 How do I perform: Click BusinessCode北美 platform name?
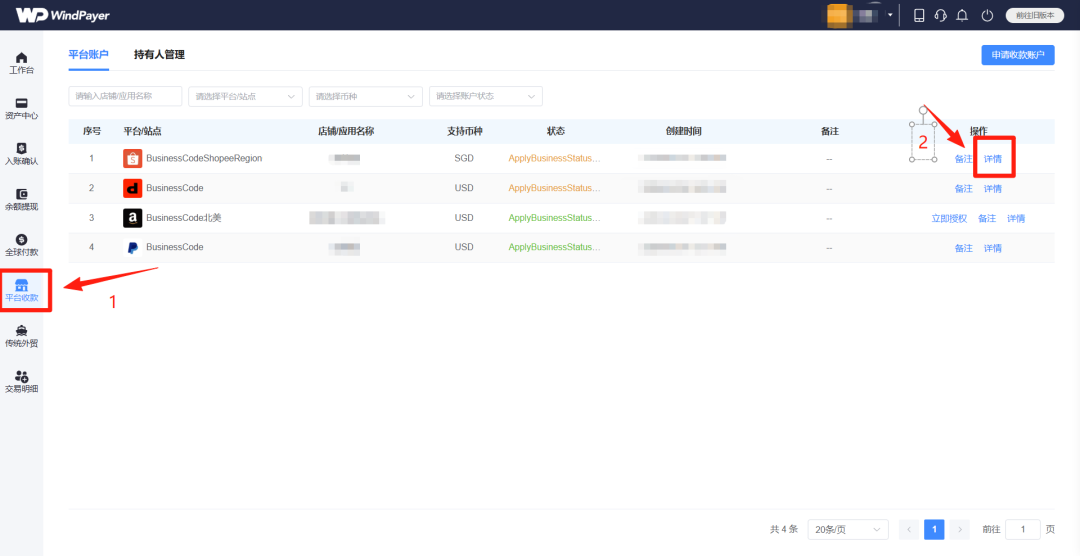coord(184,218)
